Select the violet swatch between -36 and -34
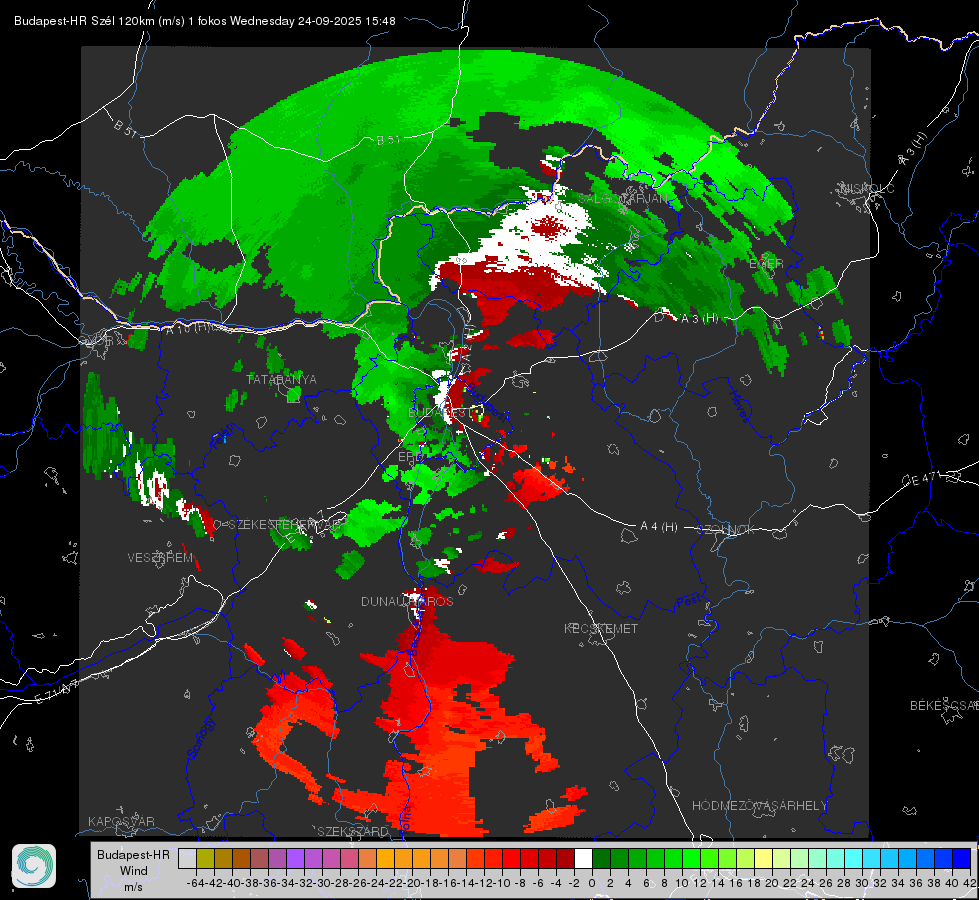Viewport: 979px width, 900px height. (277, 858)
